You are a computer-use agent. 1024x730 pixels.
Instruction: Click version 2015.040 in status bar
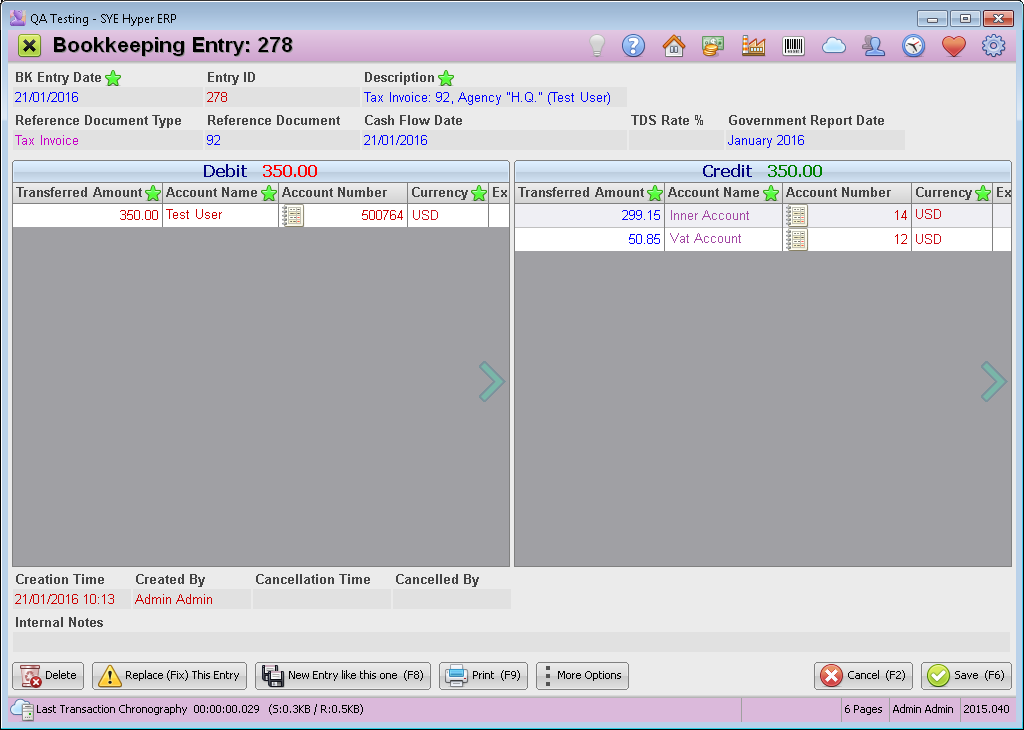click(986, 710)
